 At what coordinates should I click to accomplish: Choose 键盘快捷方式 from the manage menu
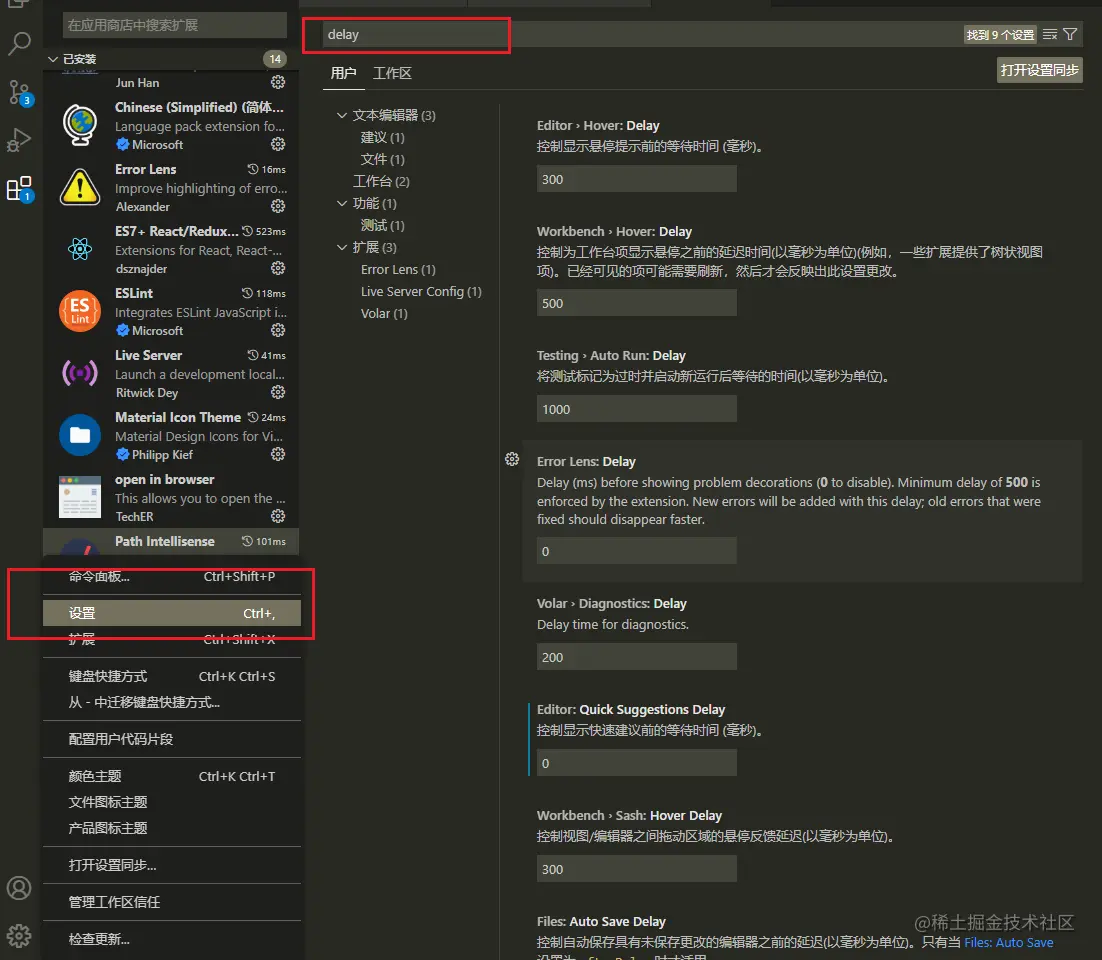(171, 677)
